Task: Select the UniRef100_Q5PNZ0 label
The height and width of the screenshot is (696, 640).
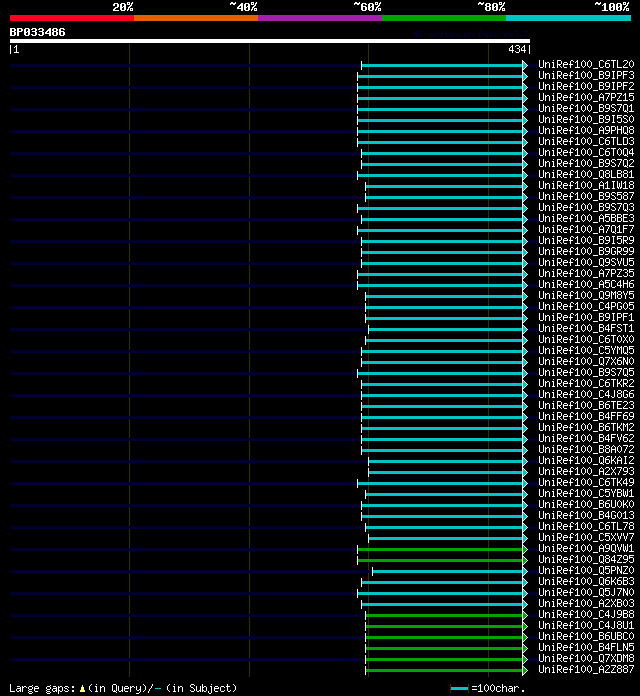Action: pyautogui.click(x=586, y=570)
